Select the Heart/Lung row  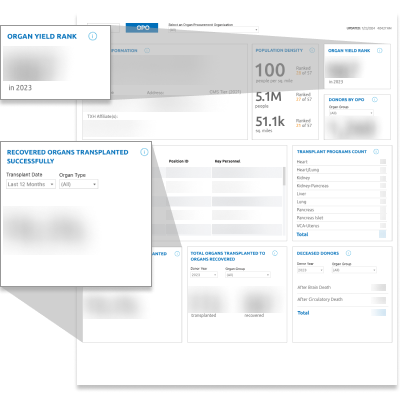(x=341, y=170)
